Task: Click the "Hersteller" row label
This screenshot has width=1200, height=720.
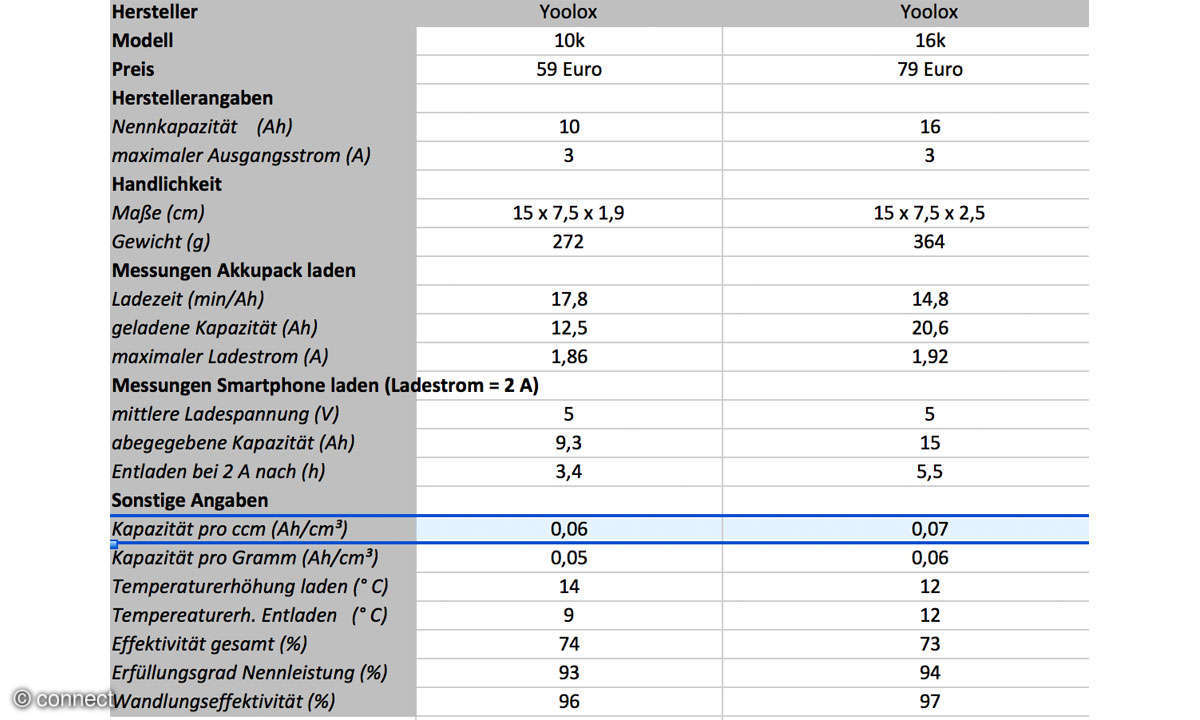Action: coord(155,12)
